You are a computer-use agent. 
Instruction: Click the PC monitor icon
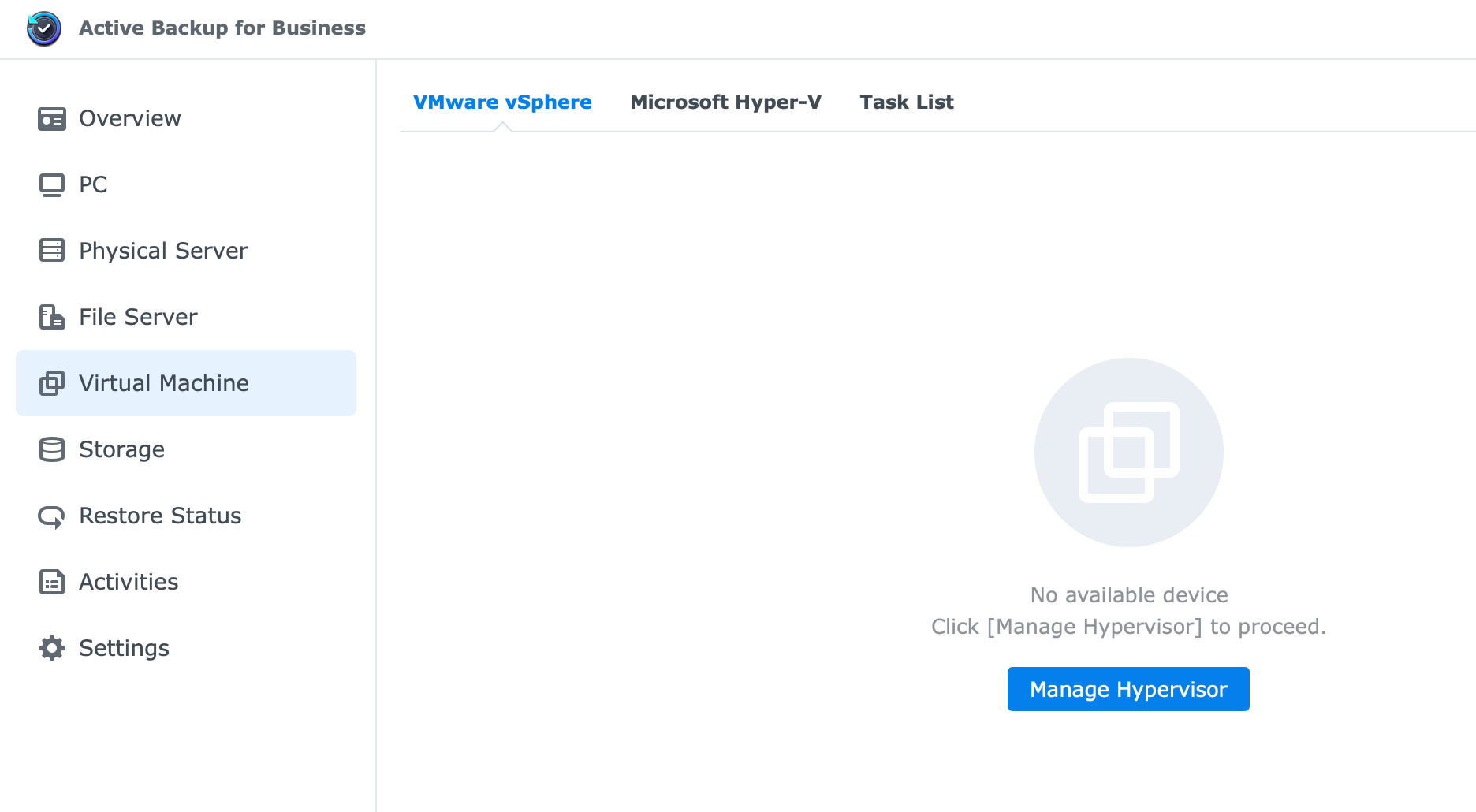point(52,184)
